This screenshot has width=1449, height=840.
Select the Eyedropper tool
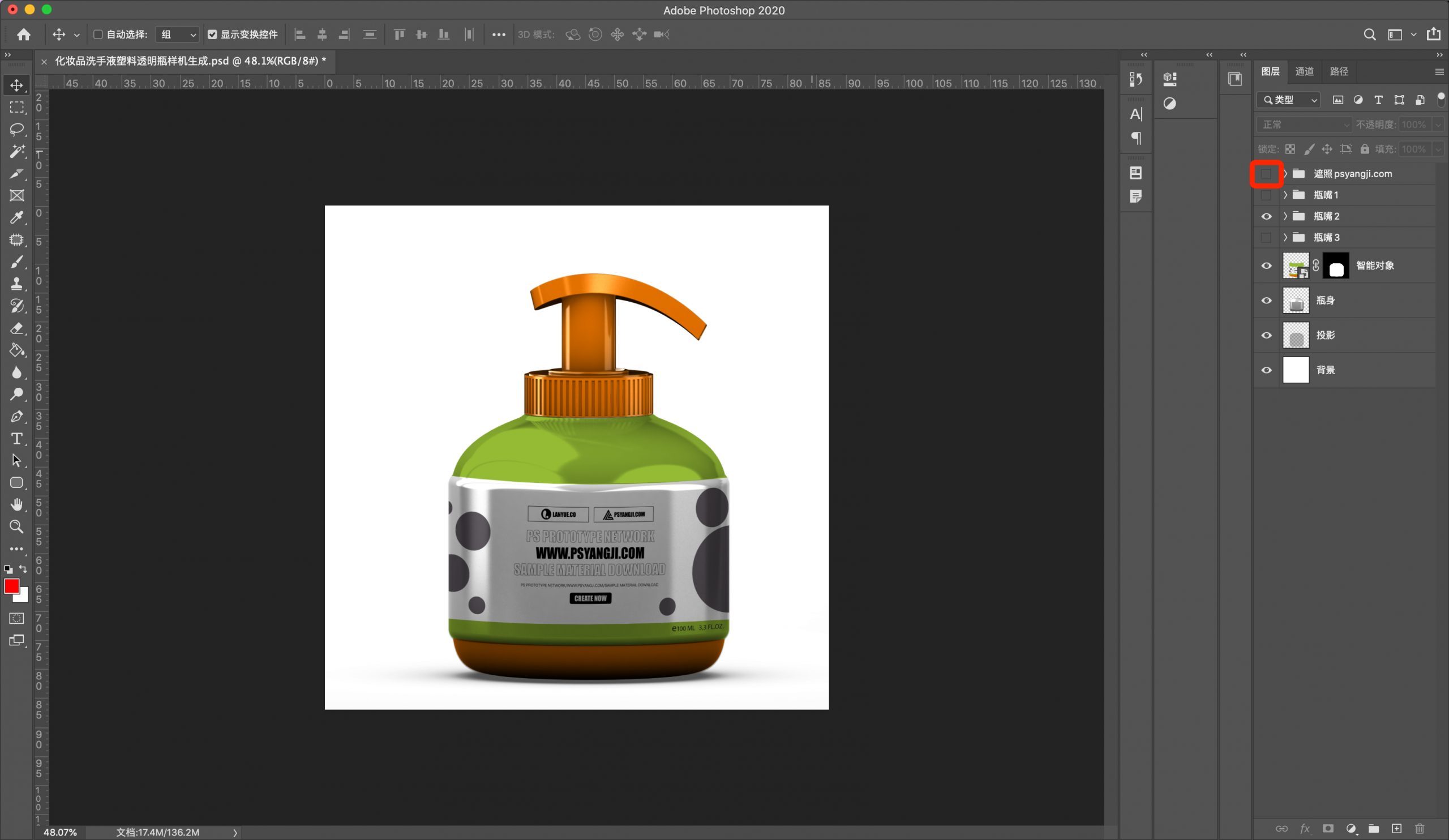tap(16, 217)
